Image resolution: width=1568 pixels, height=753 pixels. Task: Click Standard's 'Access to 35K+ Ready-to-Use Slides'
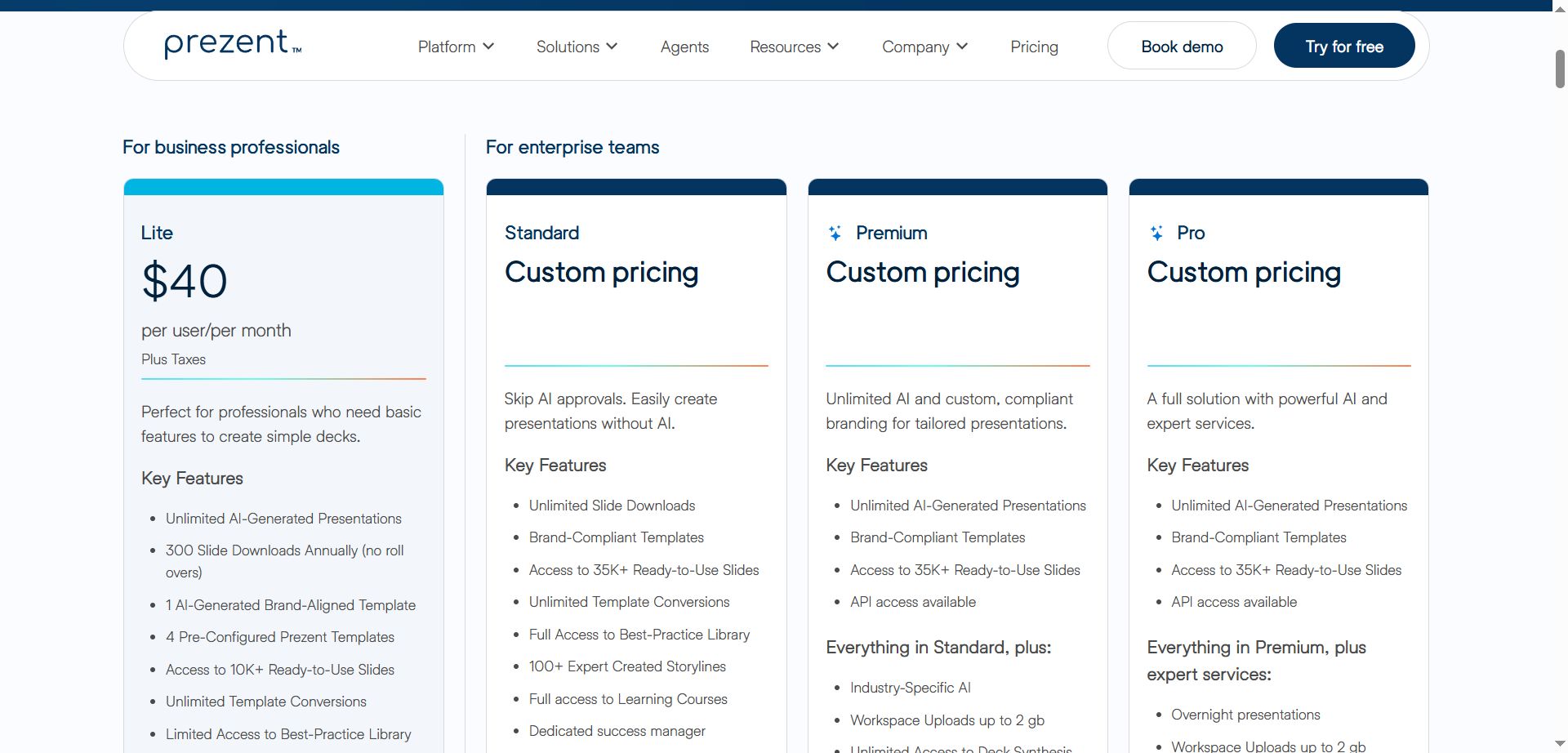coord(644,570)
